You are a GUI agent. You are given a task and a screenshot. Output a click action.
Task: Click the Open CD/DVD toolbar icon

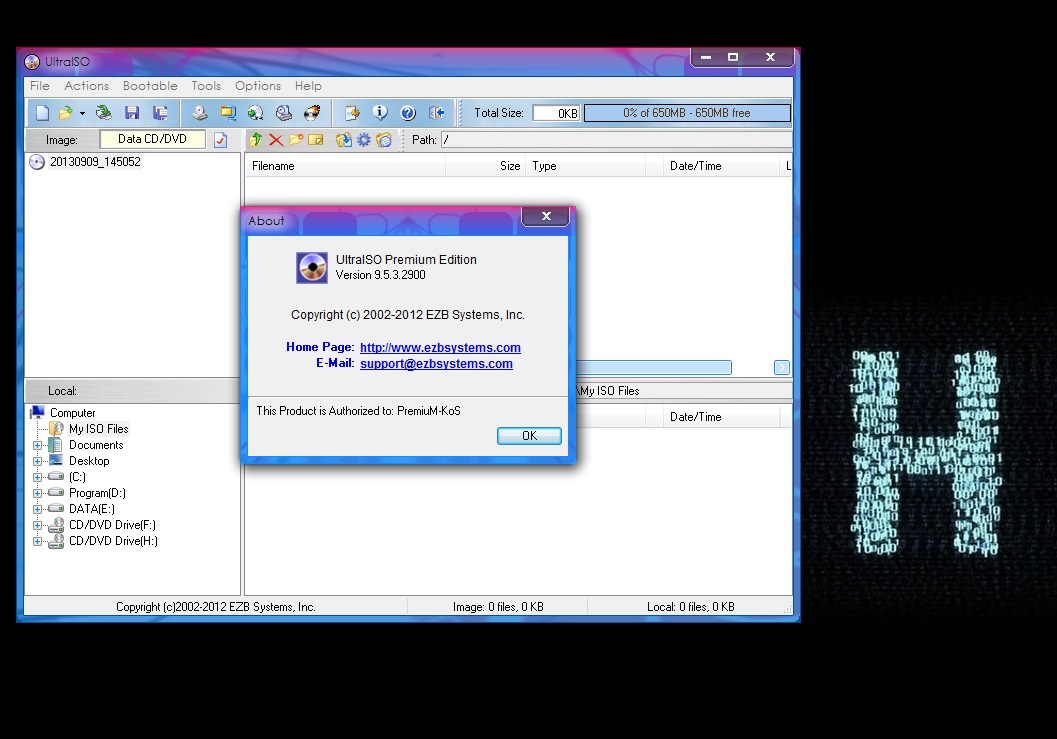click(x=104, y=113)
